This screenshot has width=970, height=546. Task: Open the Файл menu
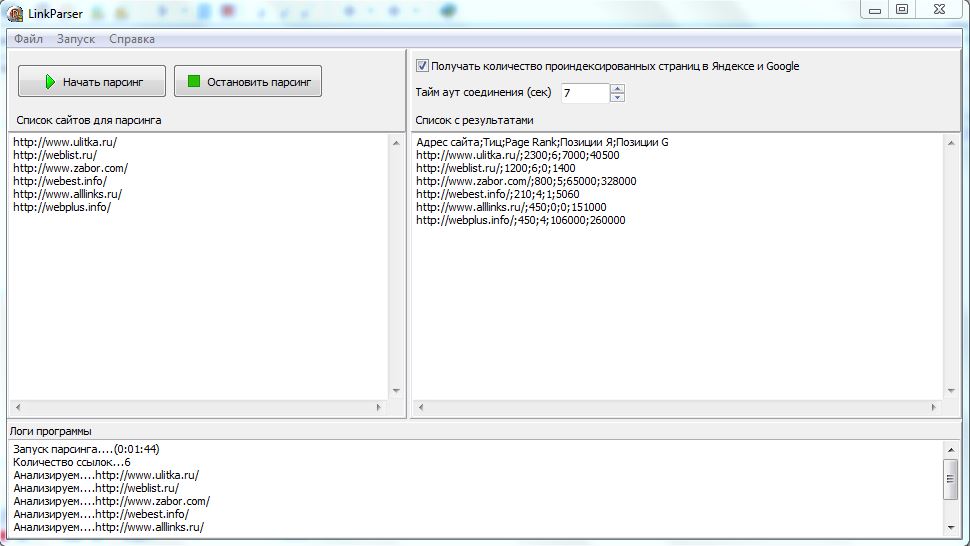click(28, 39)
